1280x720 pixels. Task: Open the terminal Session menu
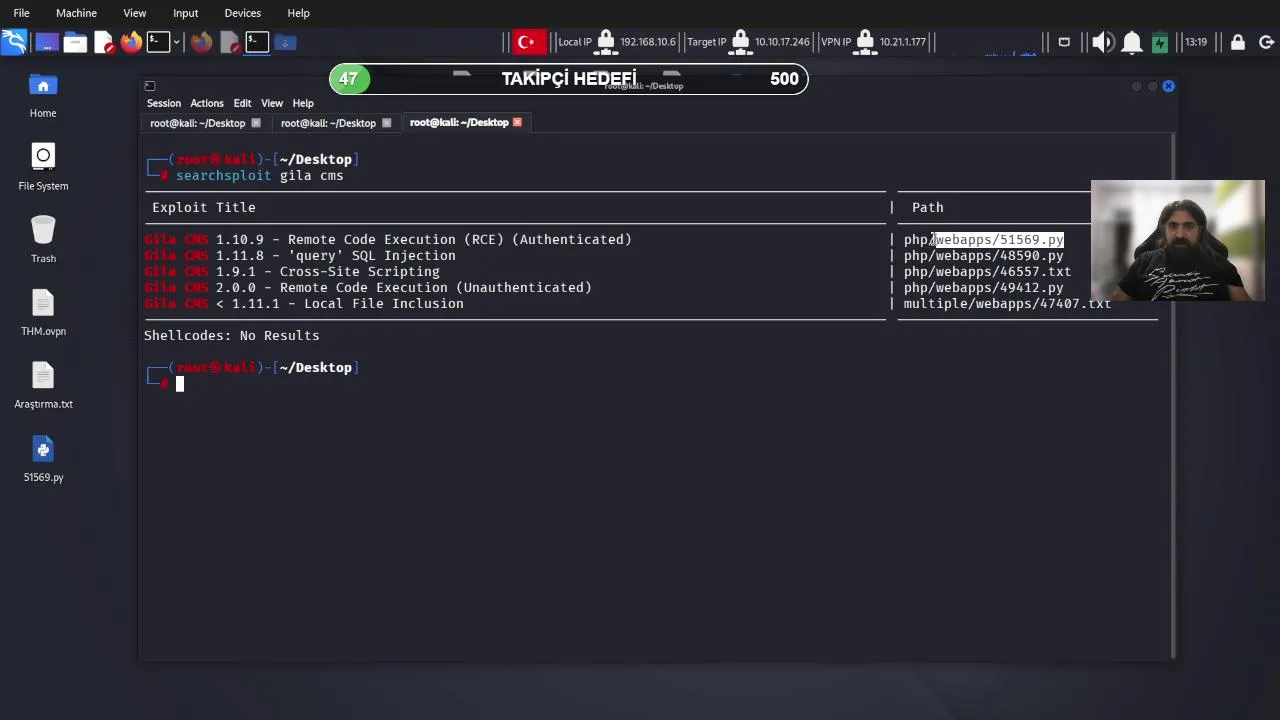164,103
